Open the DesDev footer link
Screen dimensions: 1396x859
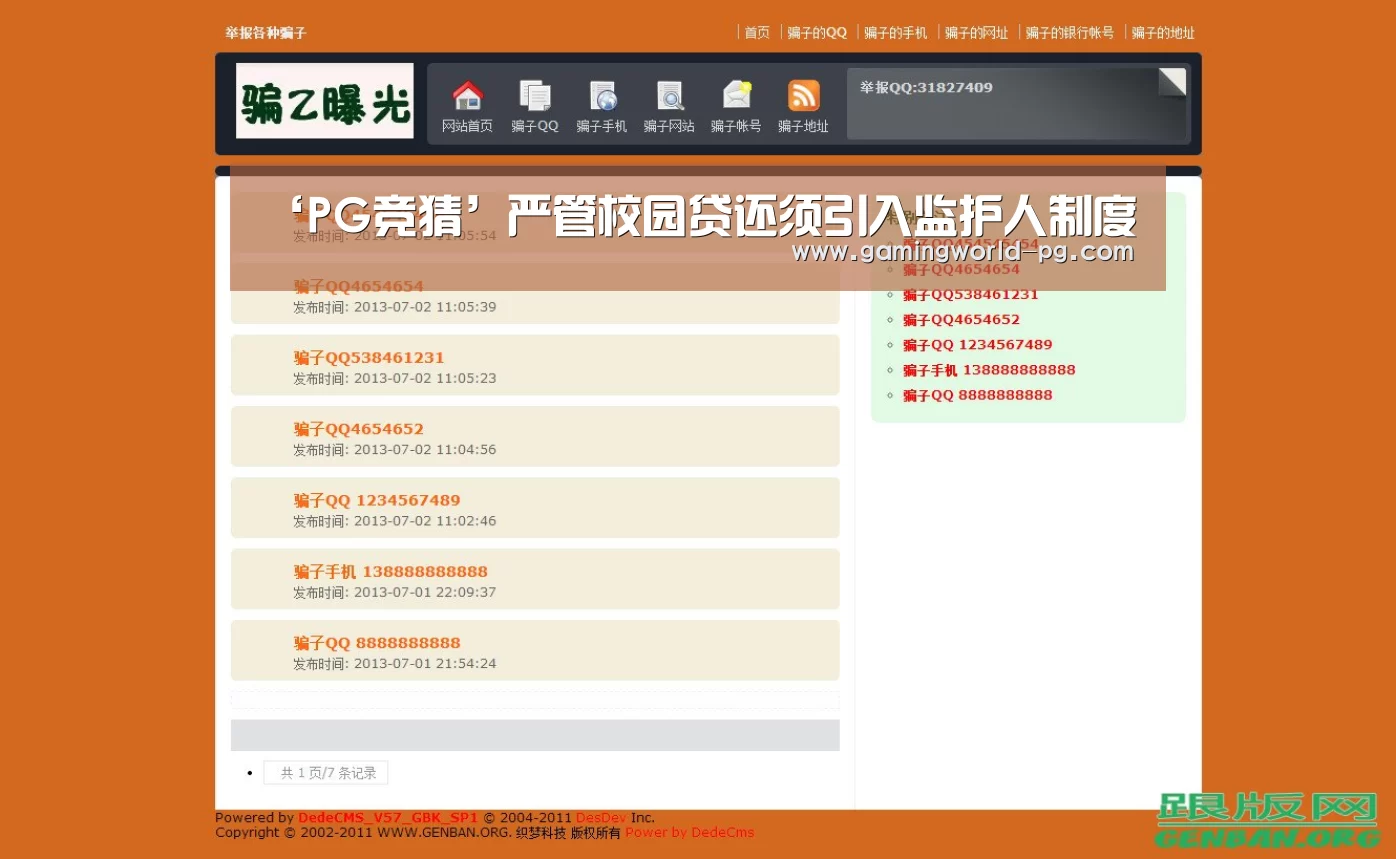(x=601, y=818)
